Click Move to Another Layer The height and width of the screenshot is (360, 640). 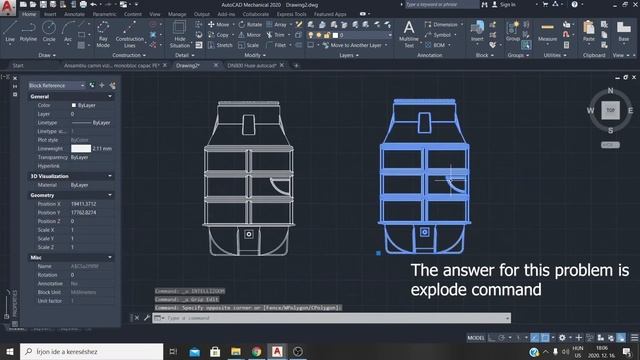[x=352, y=45]
